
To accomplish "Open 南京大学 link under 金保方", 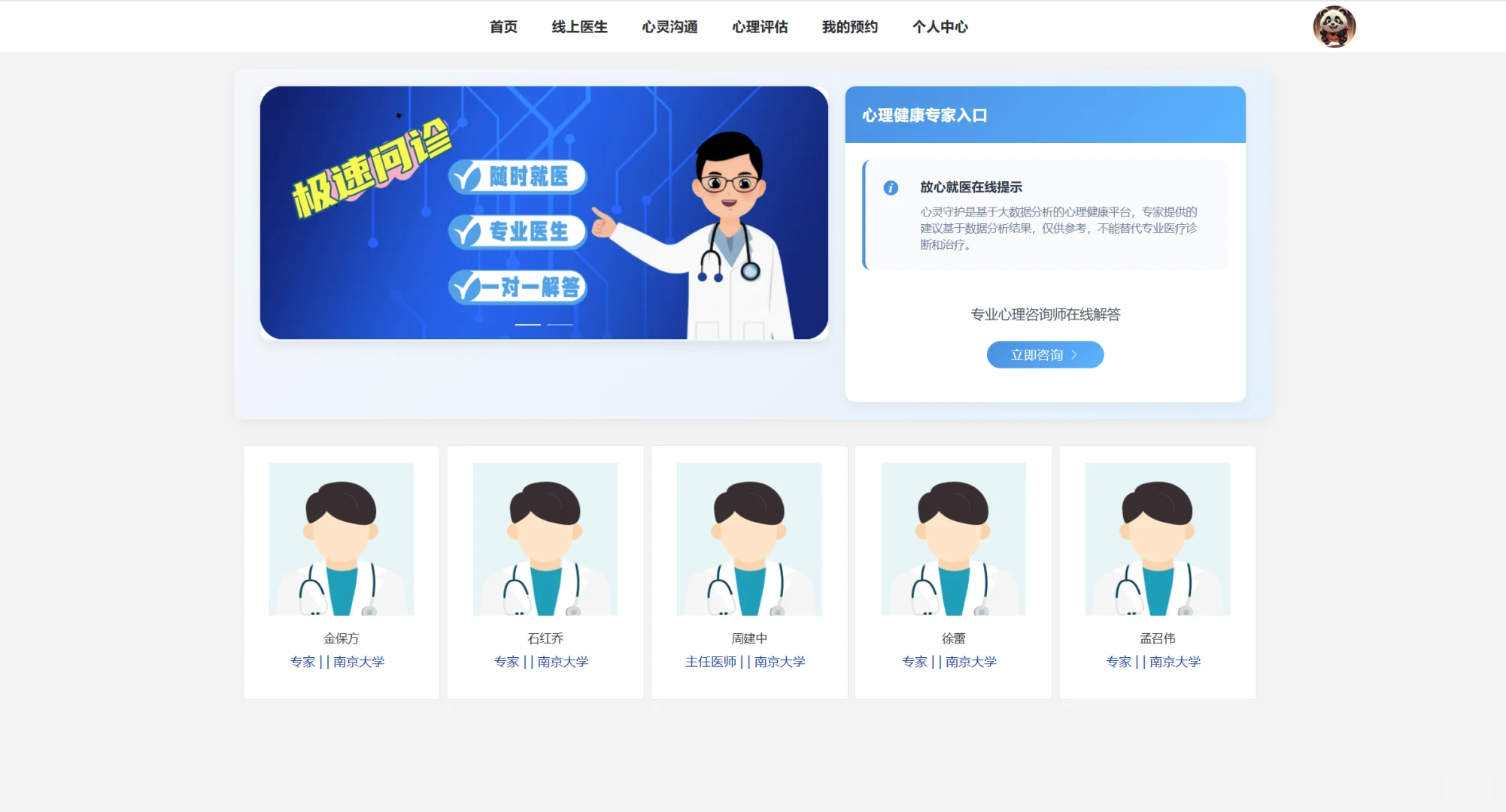I will click(360, 662).
